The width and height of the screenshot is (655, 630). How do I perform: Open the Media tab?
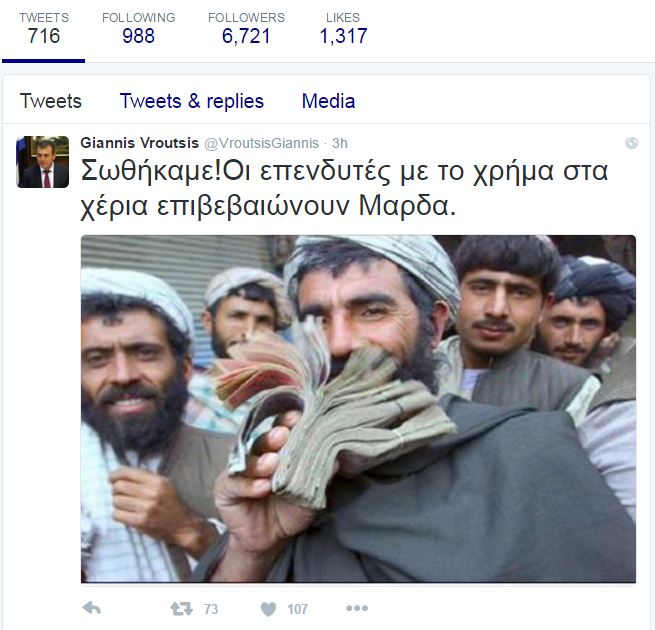[328, 101]
